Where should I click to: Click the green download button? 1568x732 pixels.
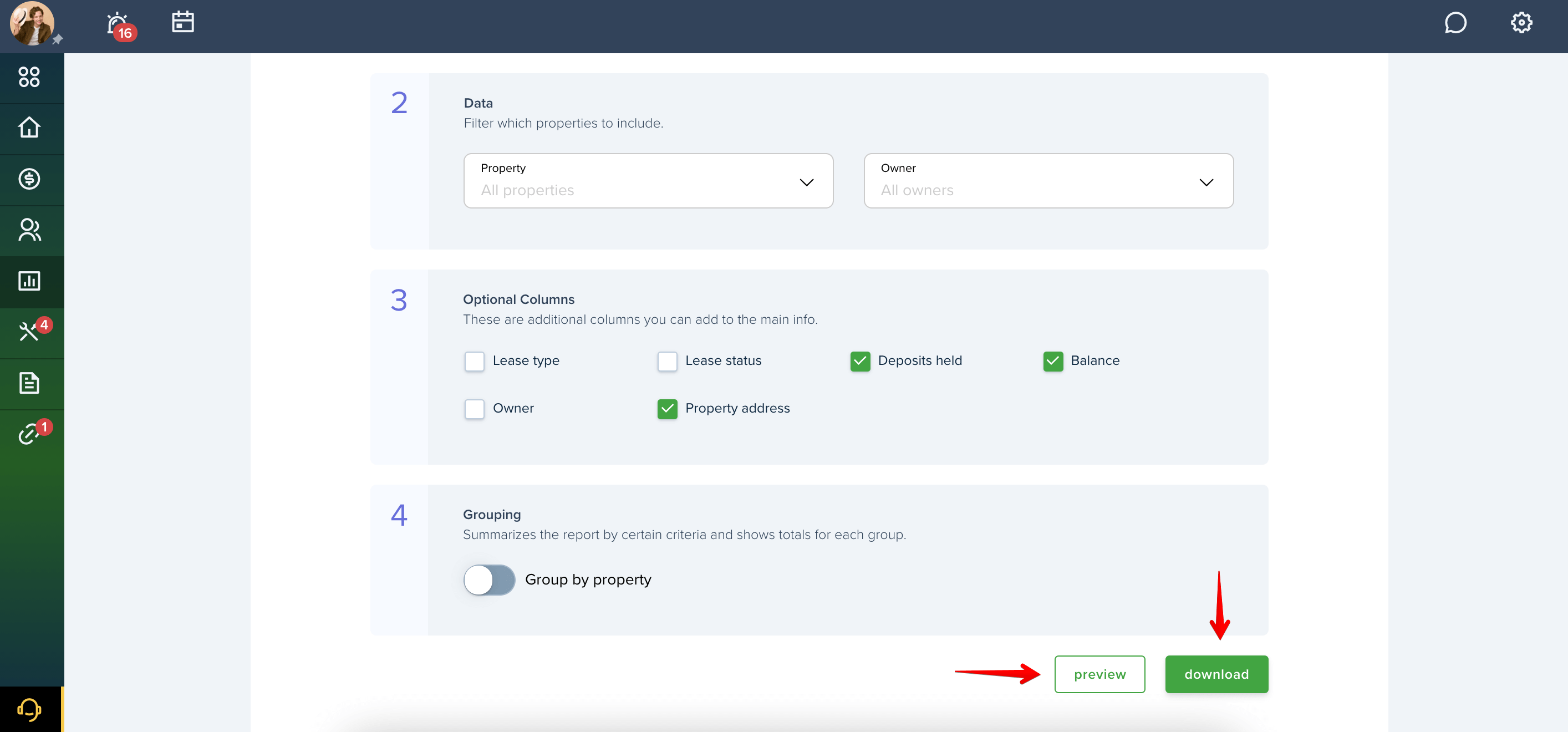1216,674
